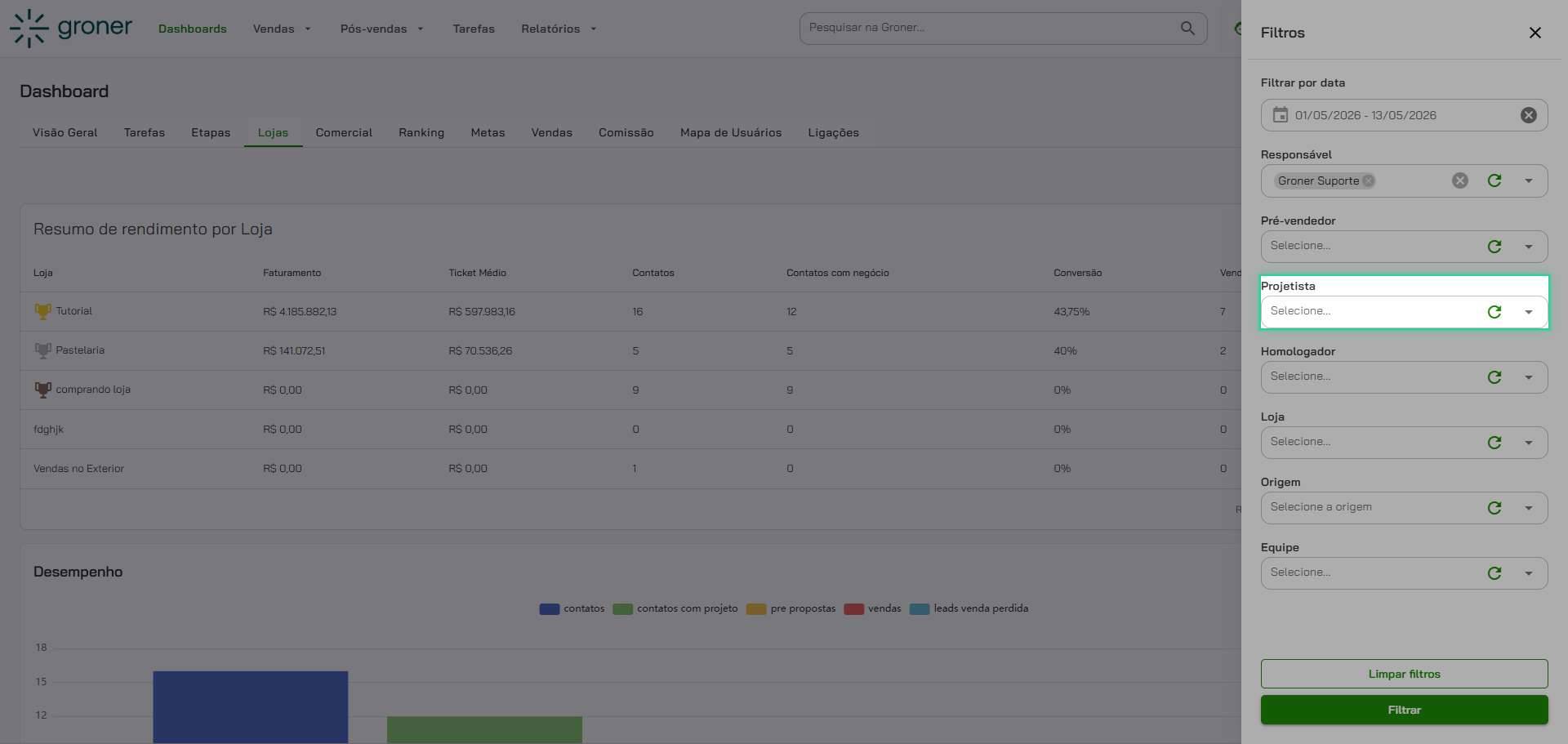Click the gold trophy beside Tutorial

(42, 311)
